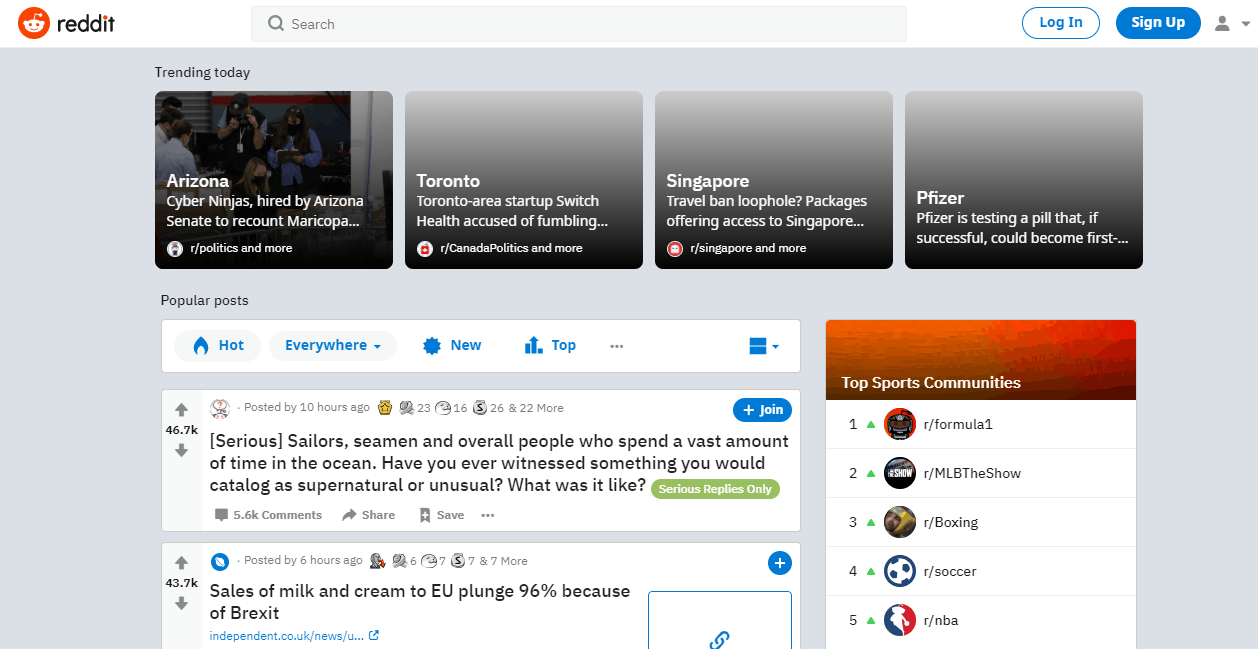1258x649 pixels.
Task: Downvote the Sailors and seamen post
Action: tap(181, 451)
